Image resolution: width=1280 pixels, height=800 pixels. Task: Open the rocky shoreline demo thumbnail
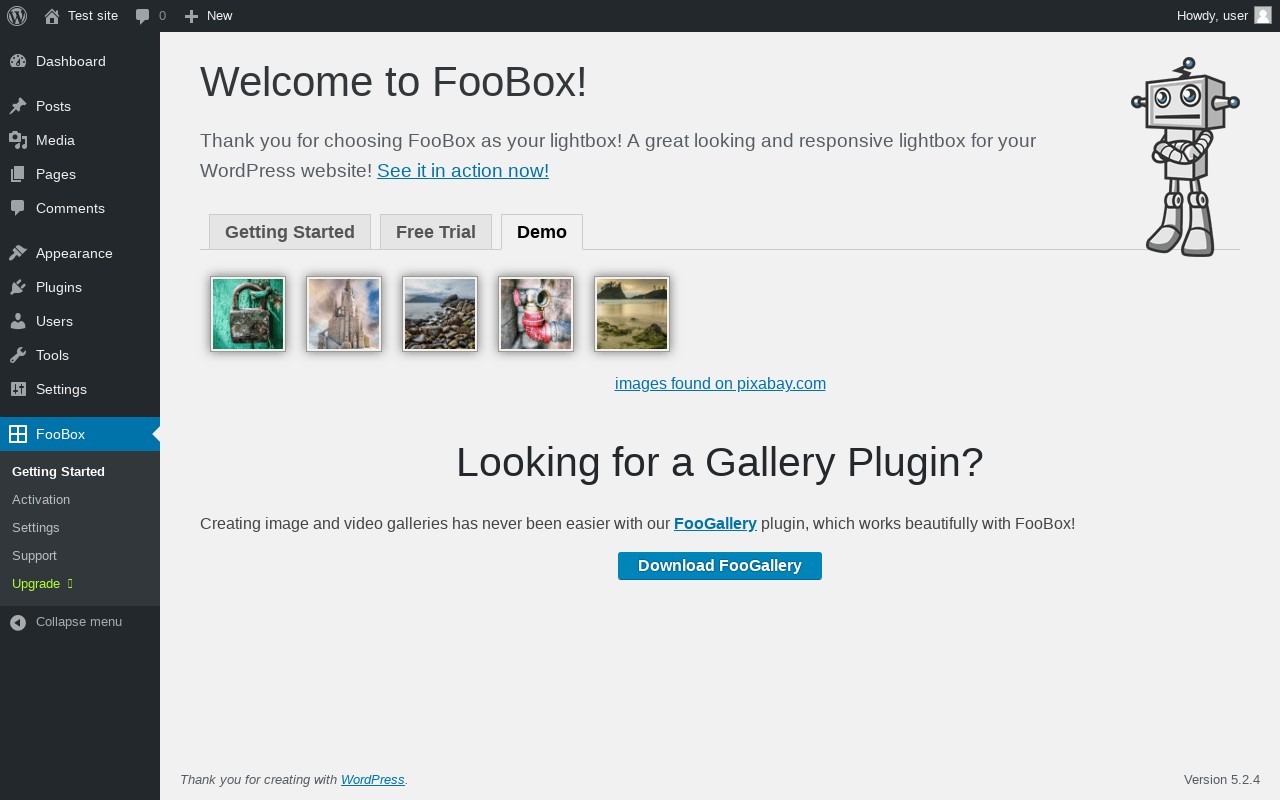coord(440,314)
